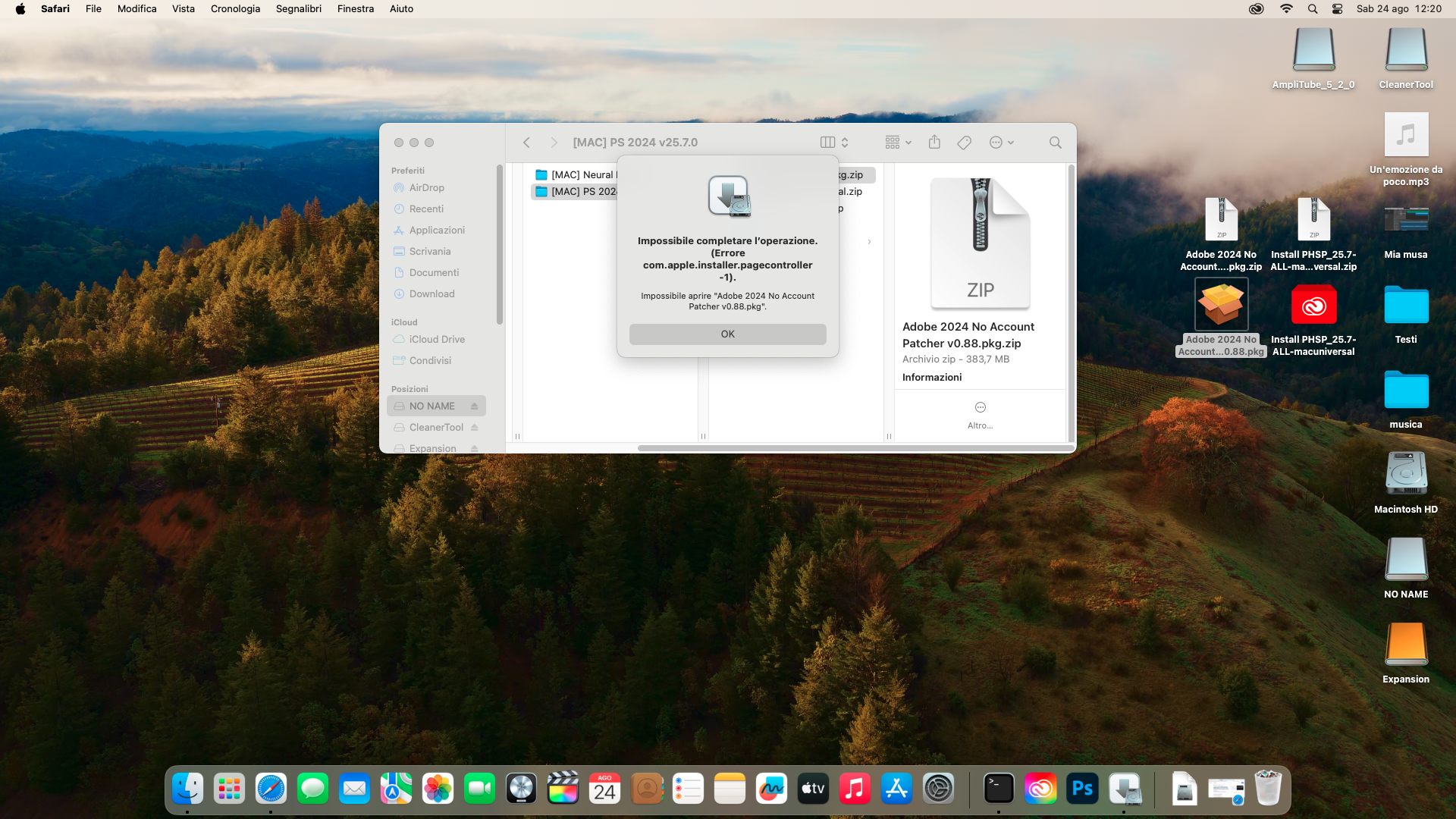
Task: Select the [MAC] Neural folder row
Action: (576, 175)
